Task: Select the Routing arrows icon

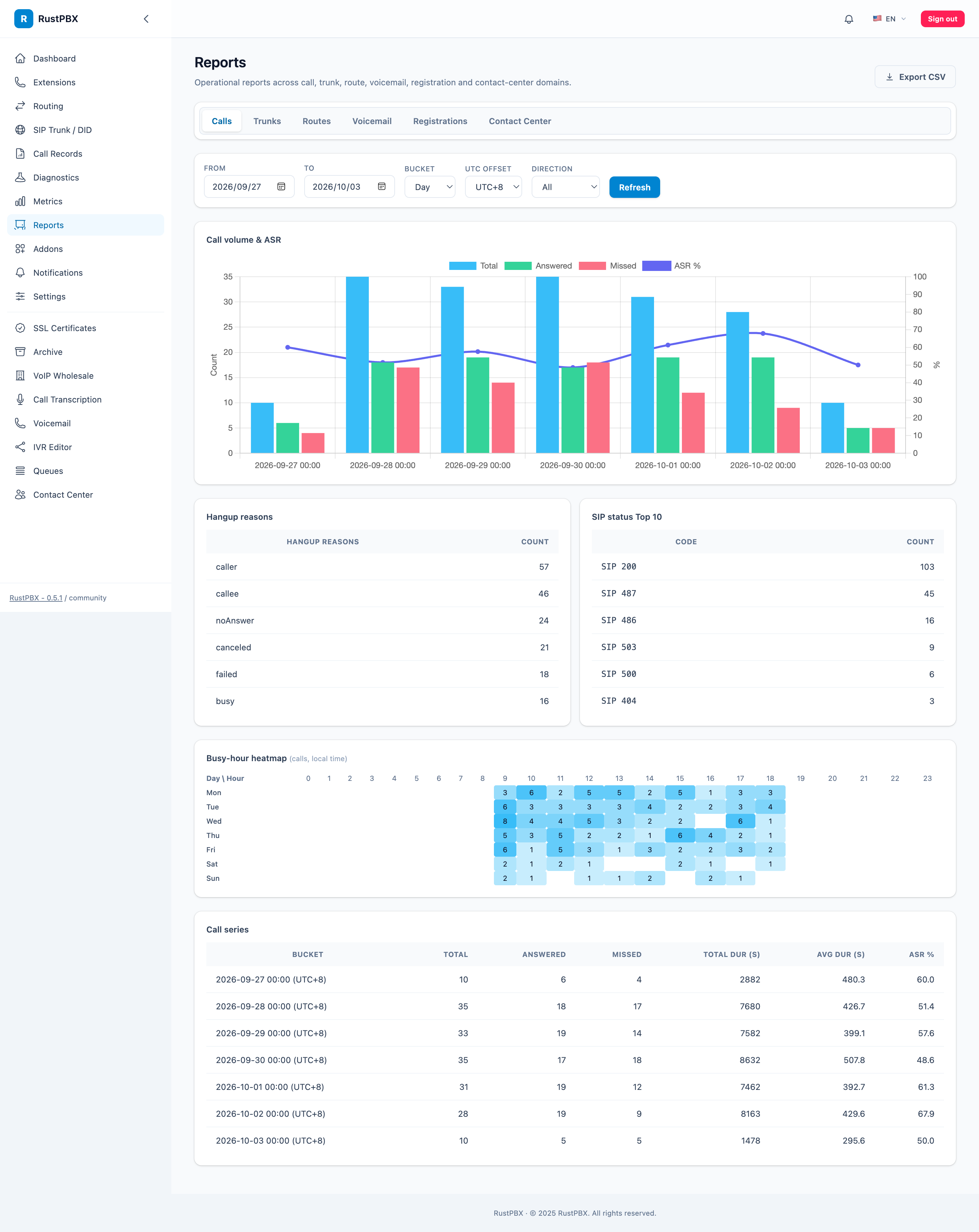Action: (20, 106)
